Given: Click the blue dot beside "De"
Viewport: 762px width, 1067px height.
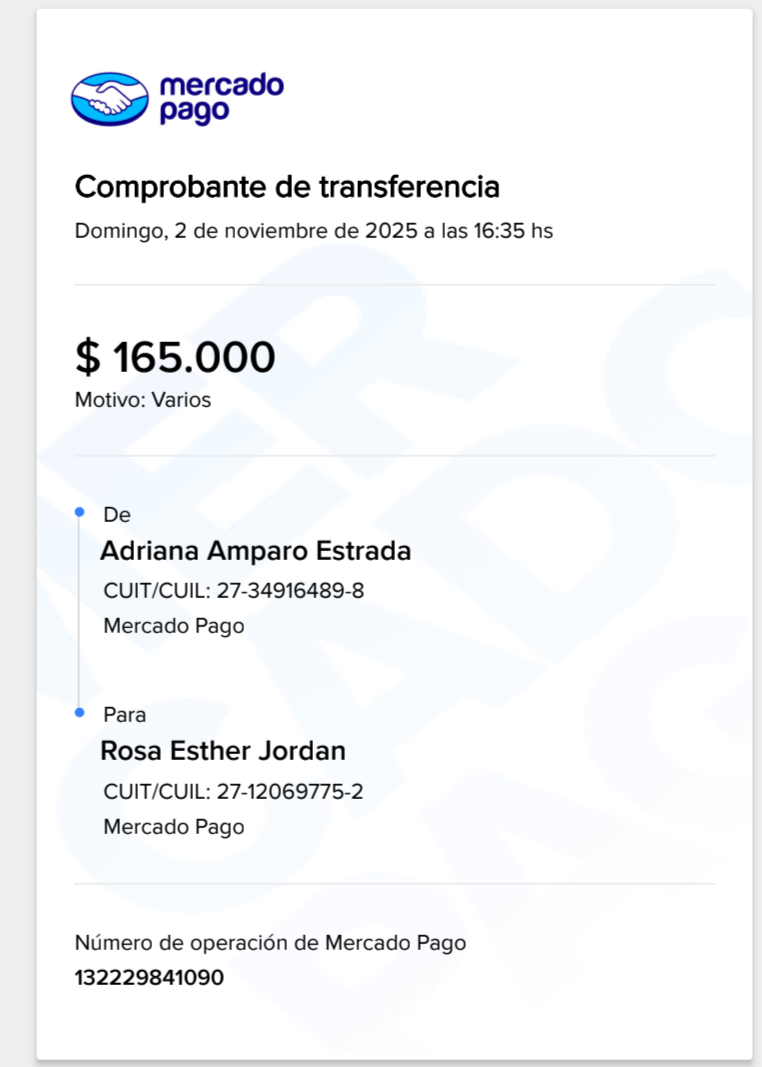Looking at the screenshot, I should tap(79, 513).
